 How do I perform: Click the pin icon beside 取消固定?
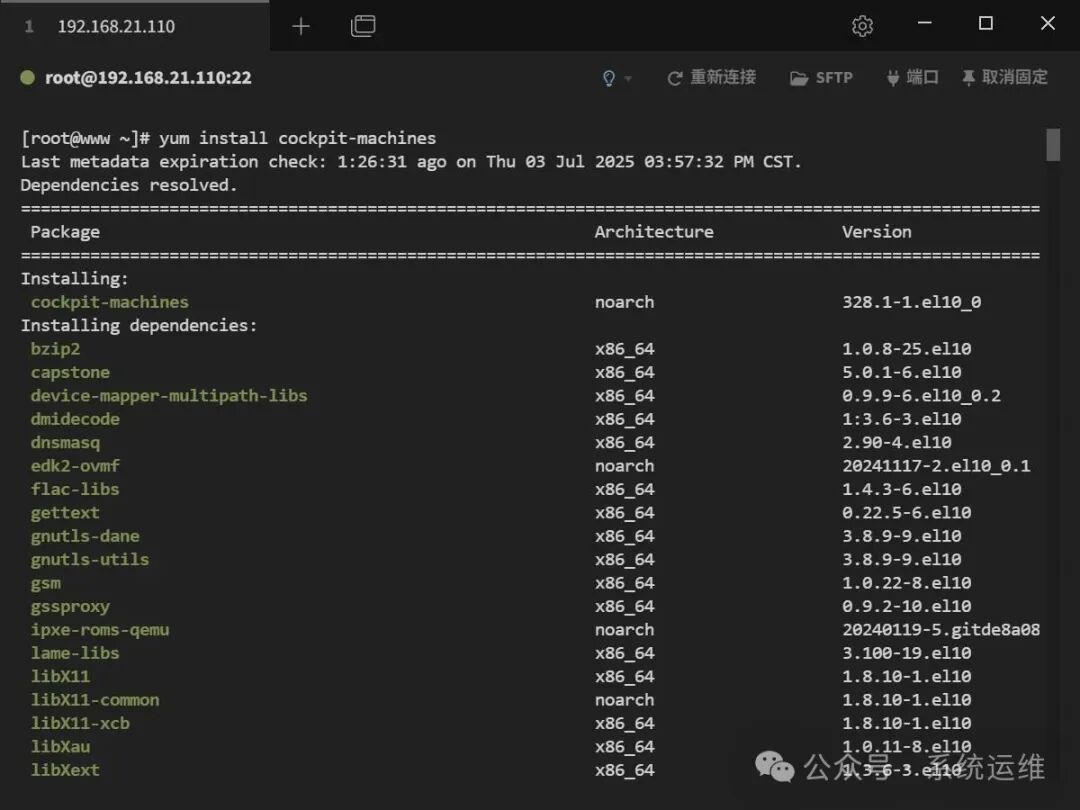[x=968, y=77]
